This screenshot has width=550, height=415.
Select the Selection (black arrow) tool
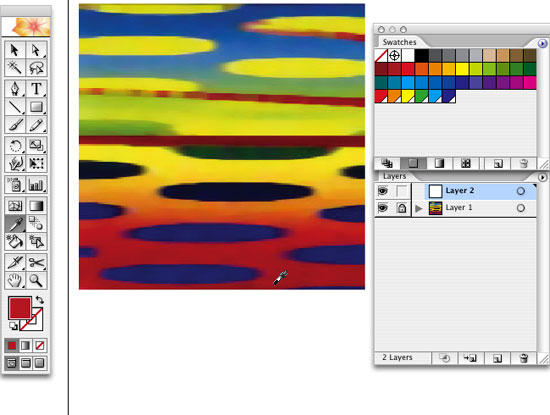pos(15,50)
